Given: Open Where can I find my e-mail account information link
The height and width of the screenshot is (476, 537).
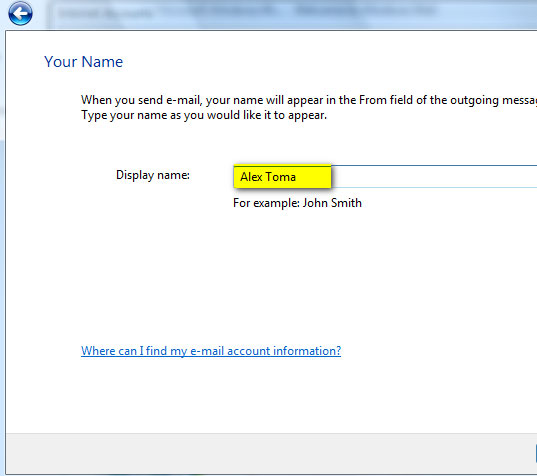Looking at the screenshot, I should pos(211,351).
